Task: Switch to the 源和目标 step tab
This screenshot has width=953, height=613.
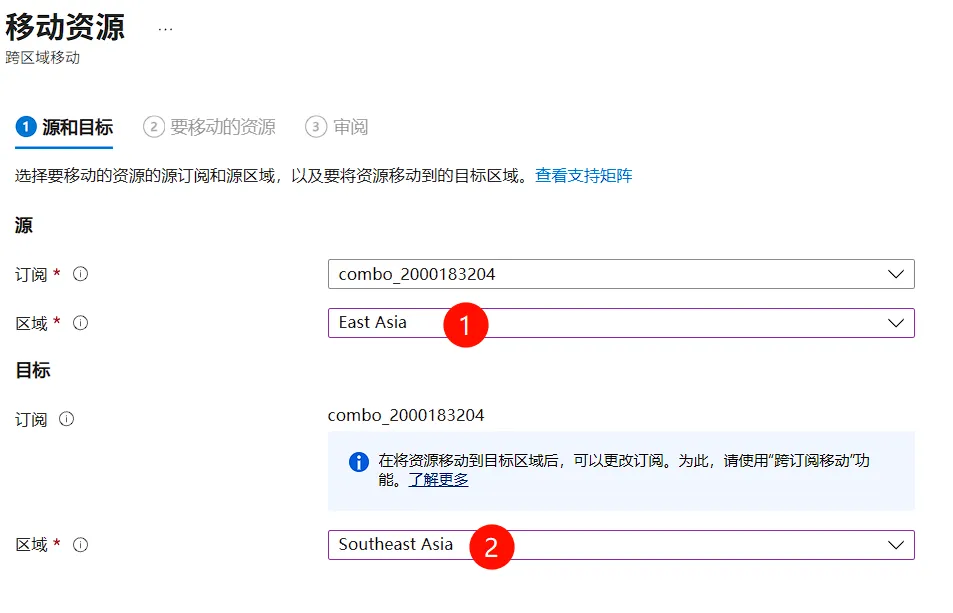Action: coord(65,127)
